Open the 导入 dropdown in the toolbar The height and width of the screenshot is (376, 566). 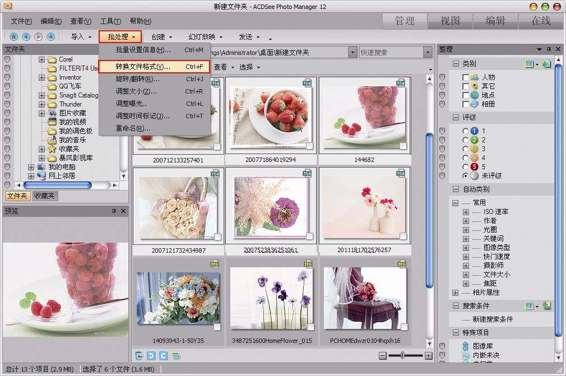81,37
